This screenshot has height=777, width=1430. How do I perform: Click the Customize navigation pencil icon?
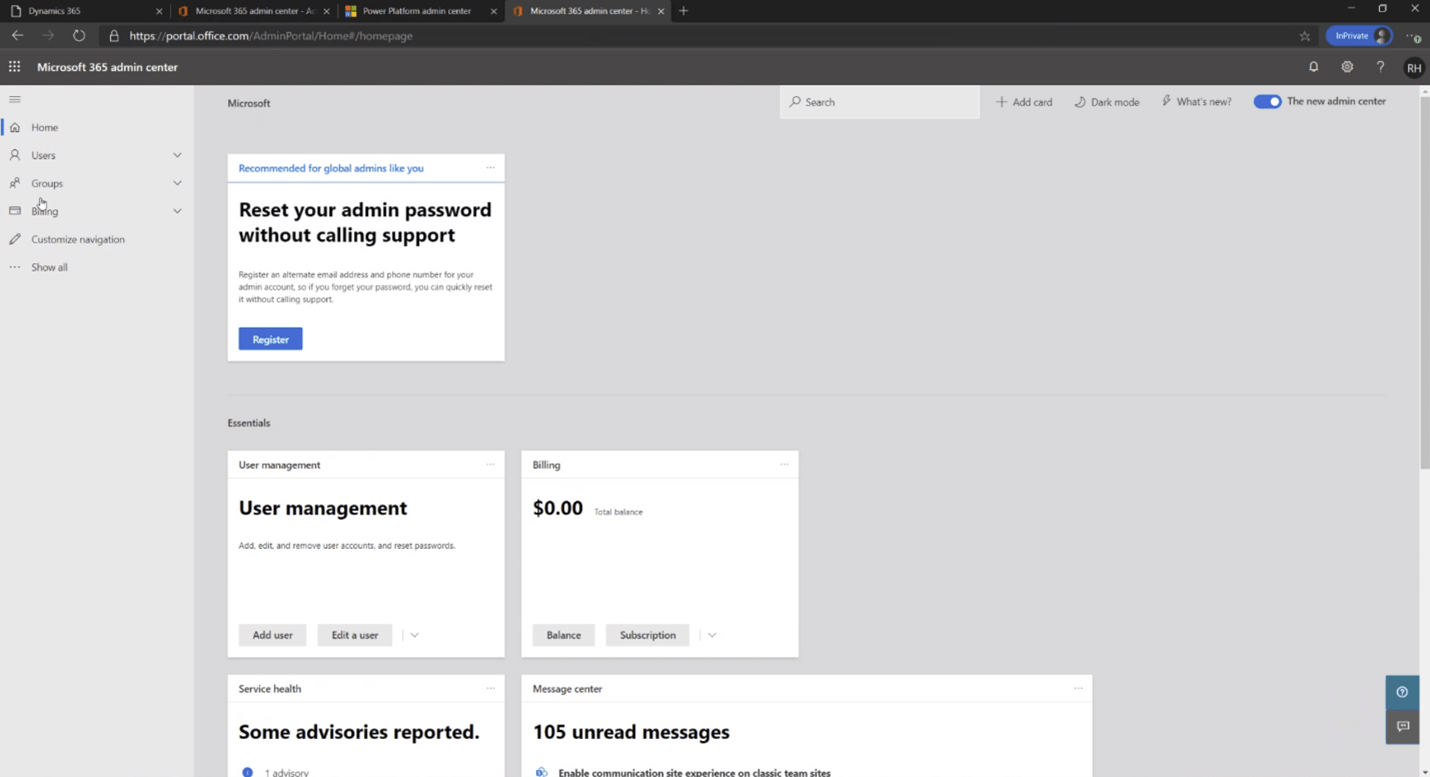pos(15,239)
